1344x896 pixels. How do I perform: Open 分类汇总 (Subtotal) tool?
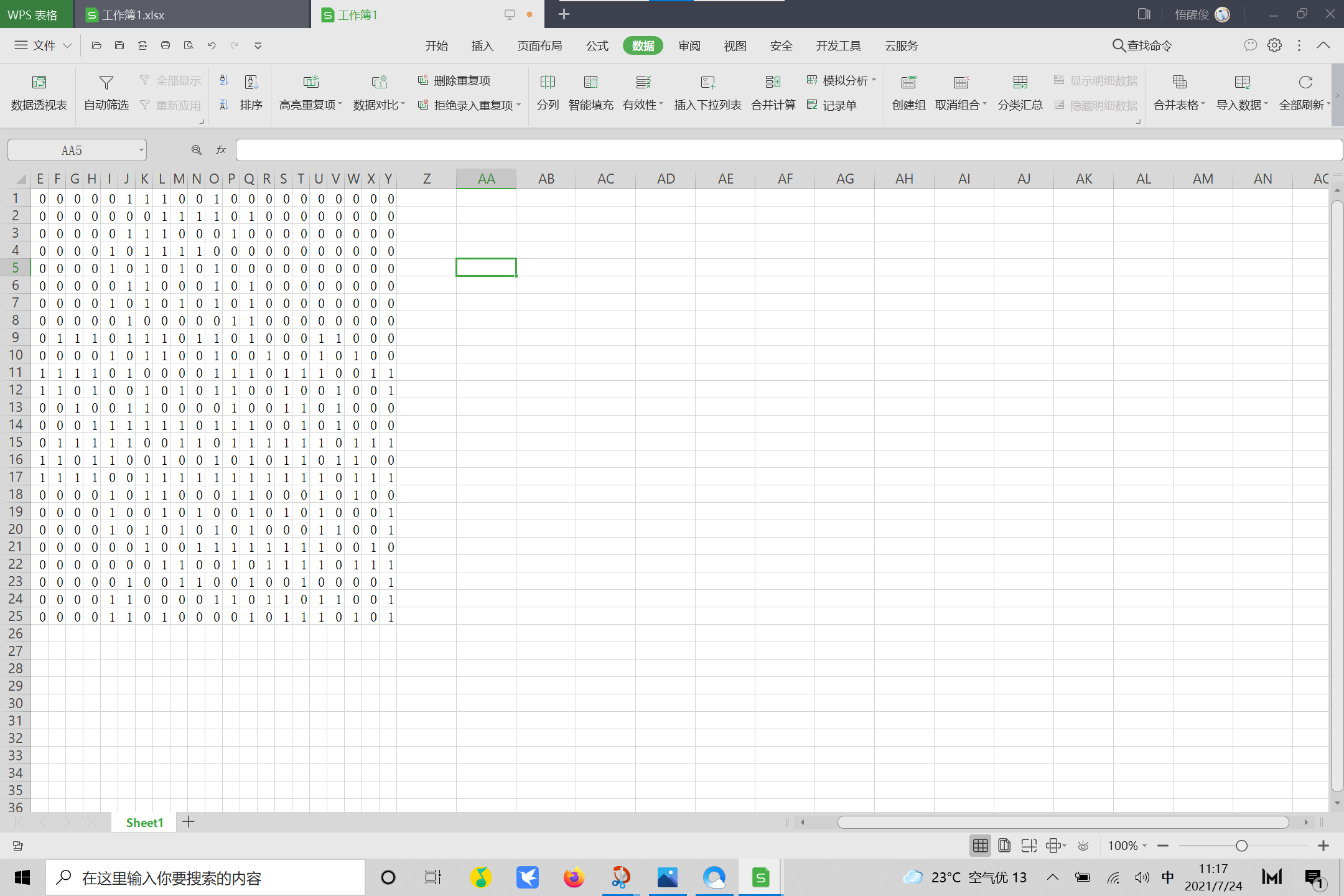click(1019, 92)
